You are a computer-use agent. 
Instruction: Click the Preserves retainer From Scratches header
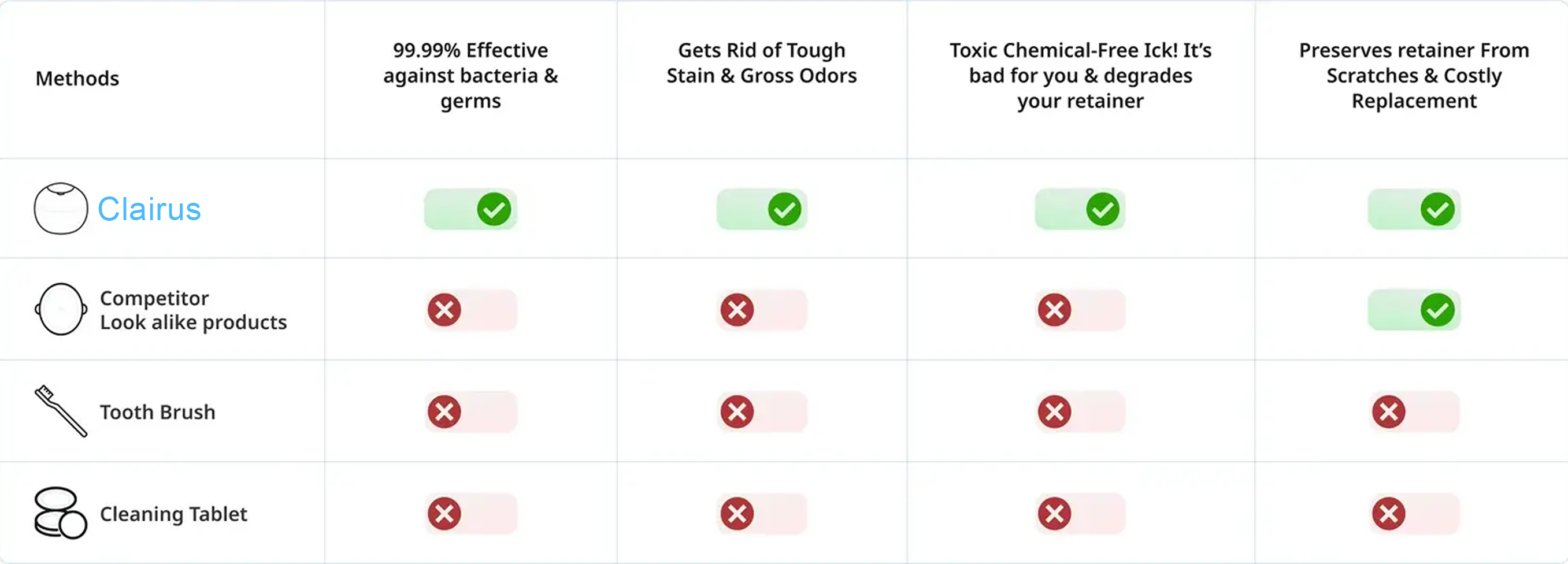tap(1413, 76)
